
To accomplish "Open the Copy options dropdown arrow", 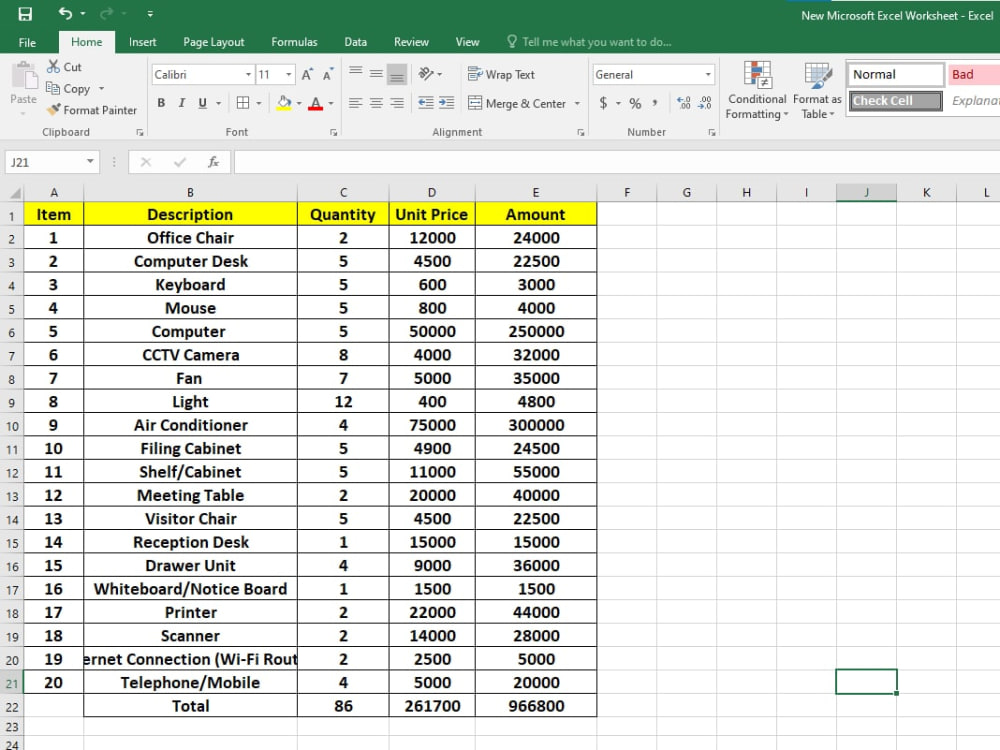I will click(101, 89).
